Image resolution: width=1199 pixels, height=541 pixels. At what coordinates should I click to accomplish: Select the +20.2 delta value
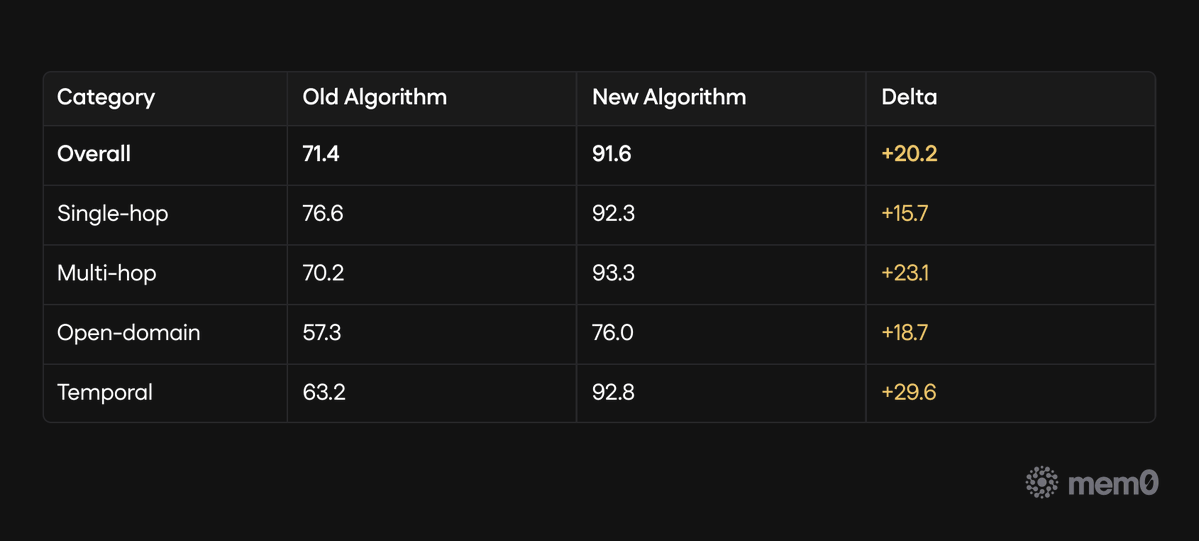909,154
